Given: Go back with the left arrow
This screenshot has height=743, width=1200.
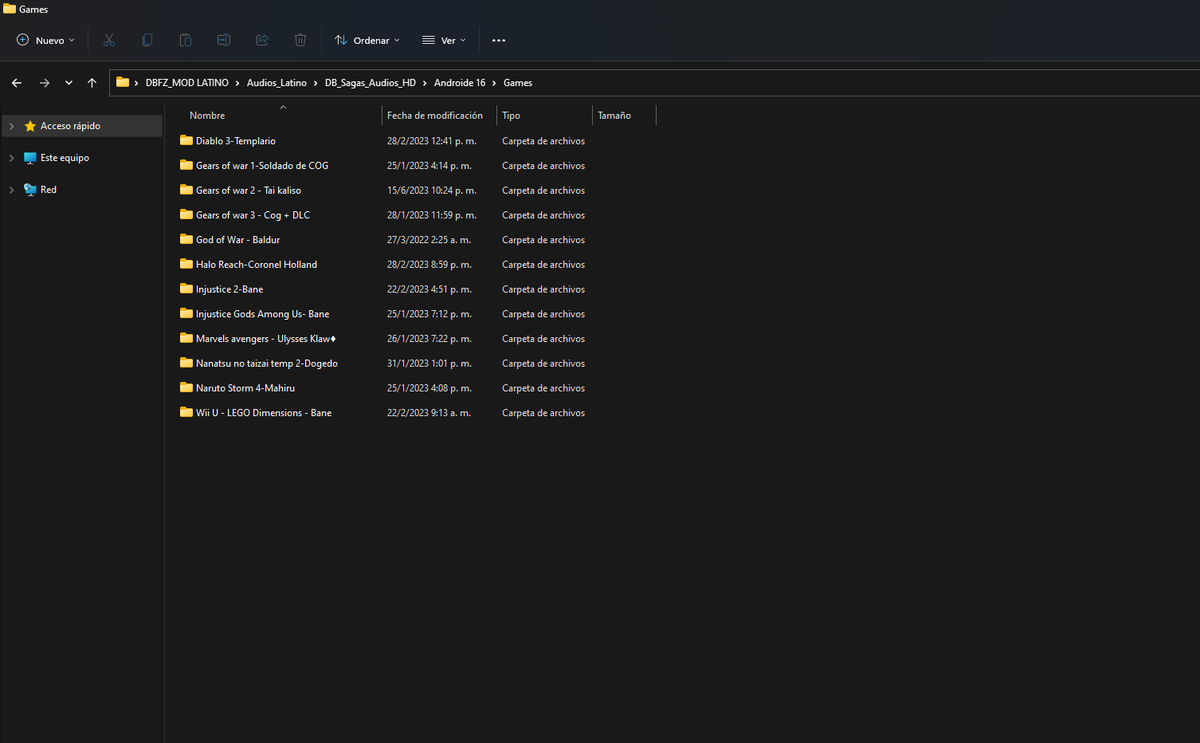Looking at the screenshot, I should (x=17, y=83).
